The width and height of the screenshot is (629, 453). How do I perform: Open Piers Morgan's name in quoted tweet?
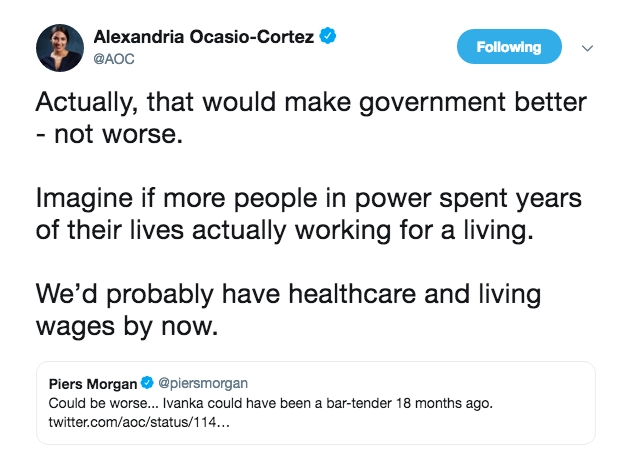pos(93,383)
